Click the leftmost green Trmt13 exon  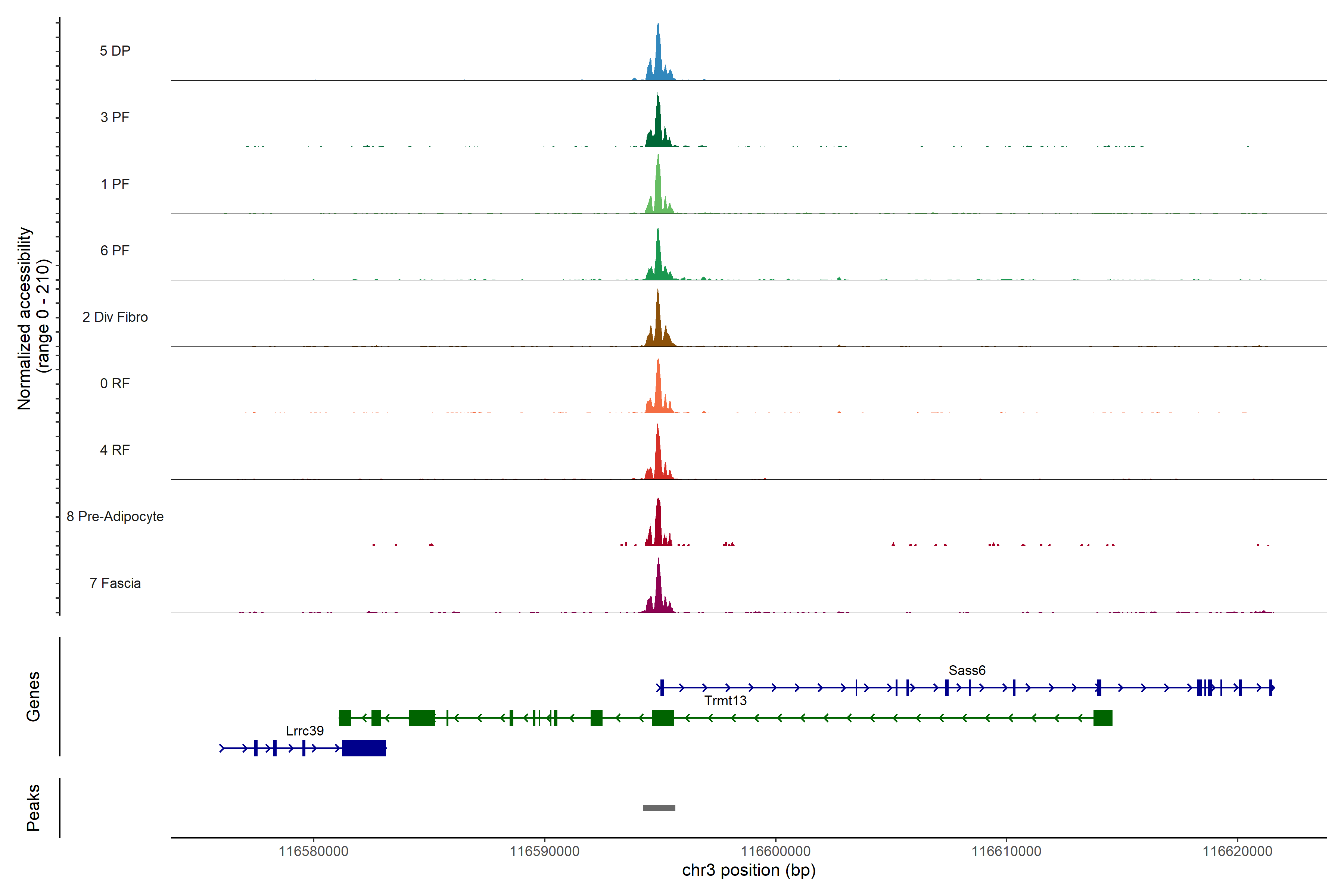(345, 718)
